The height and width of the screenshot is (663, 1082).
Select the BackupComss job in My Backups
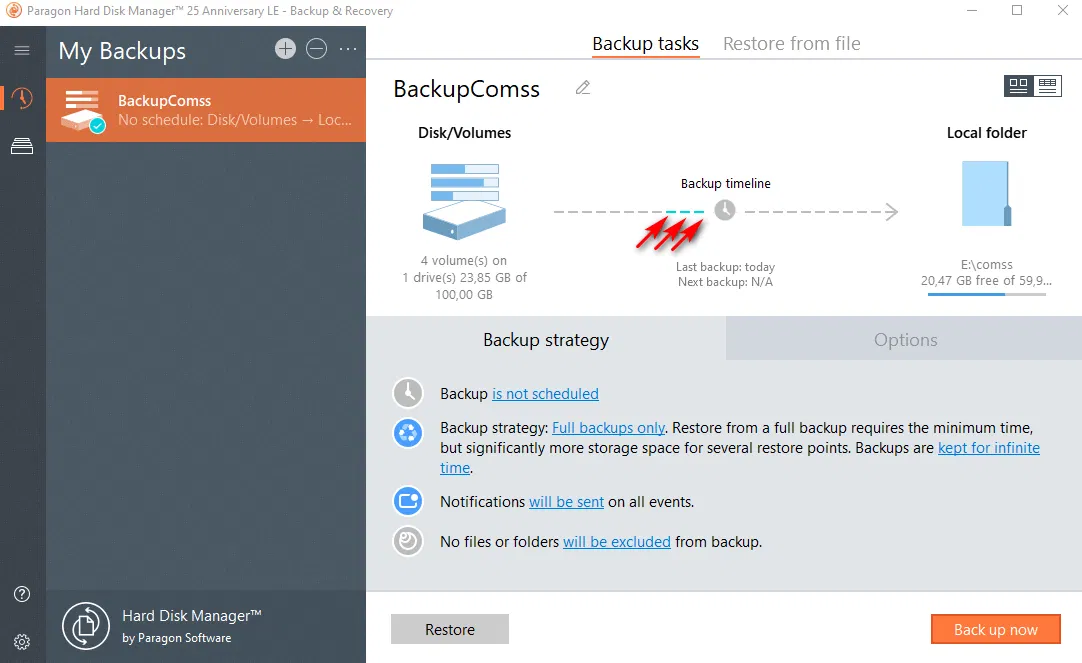coord(206,110)
